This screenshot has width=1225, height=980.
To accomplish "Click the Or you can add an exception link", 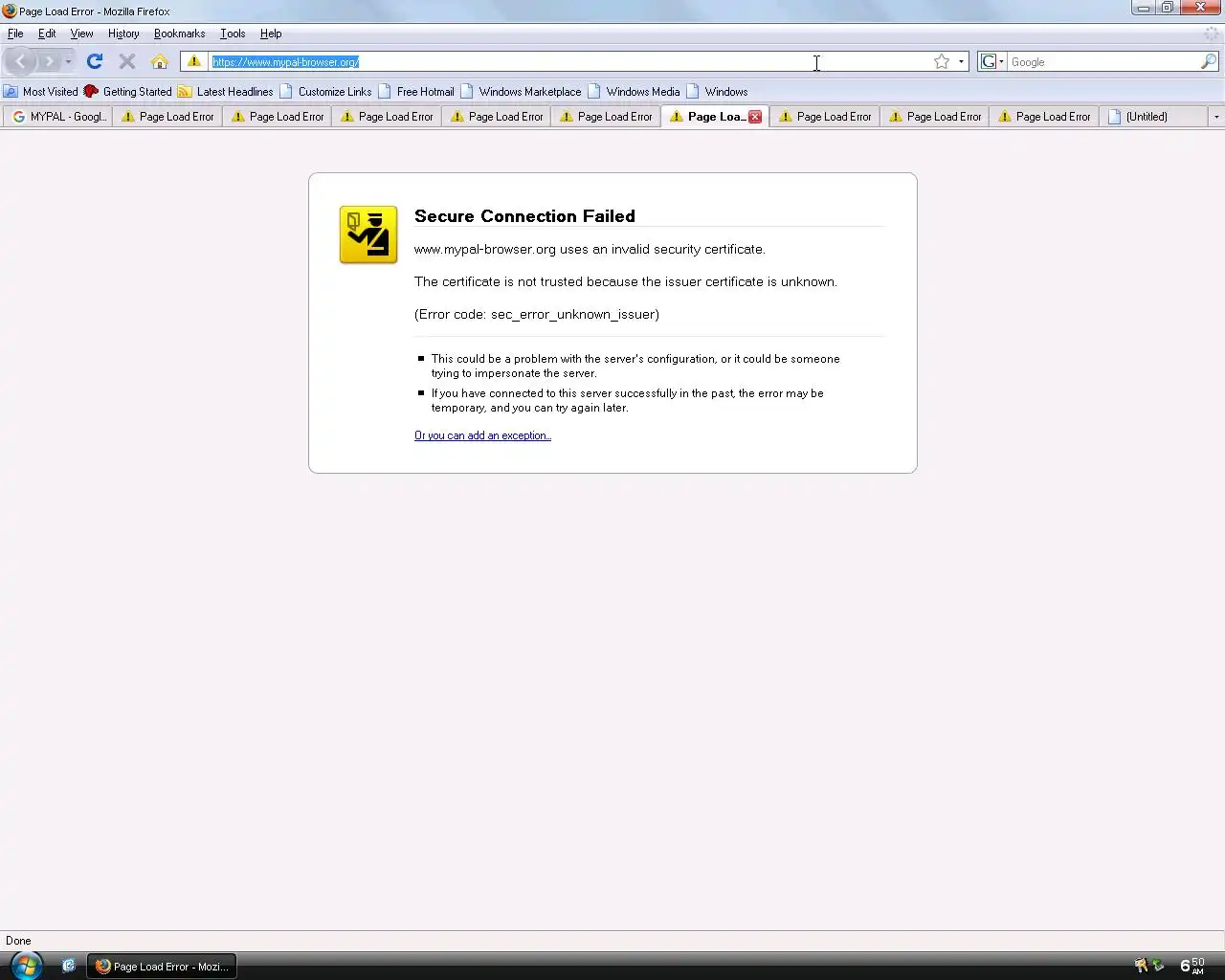I will [x=482, y=435].
